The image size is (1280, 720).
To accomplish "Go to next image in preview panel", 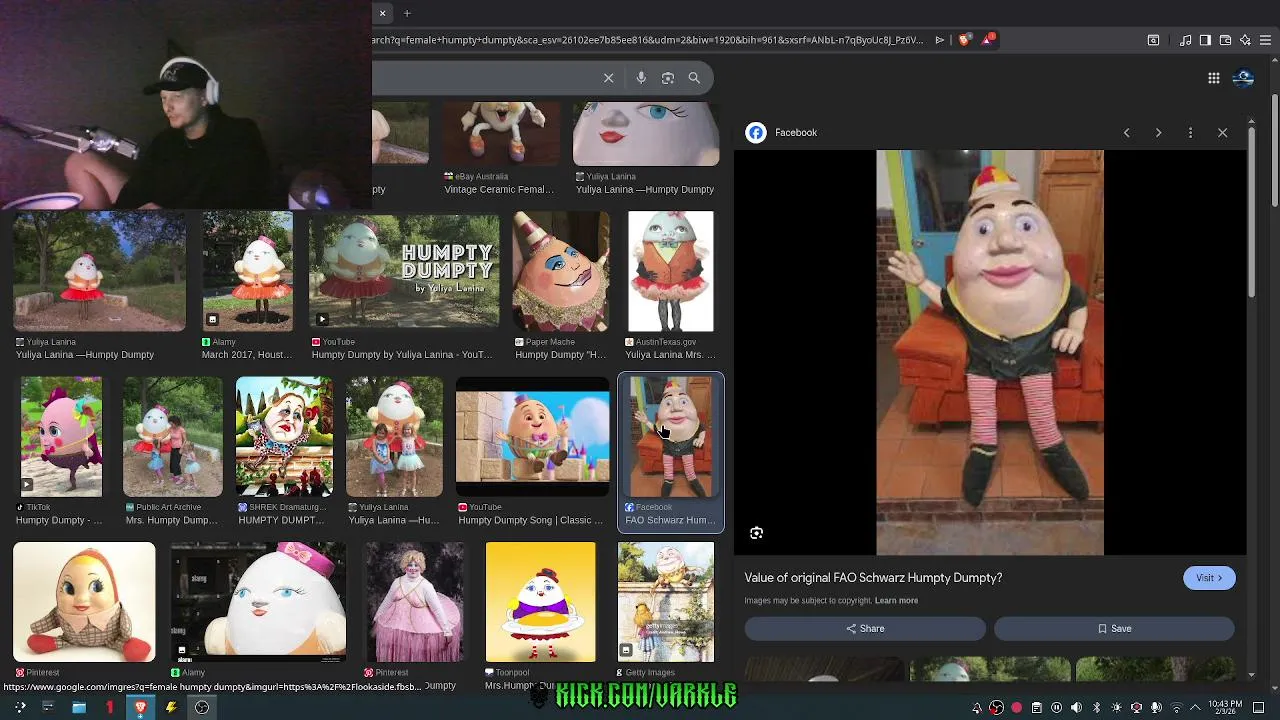I will tap(1158, 132).
